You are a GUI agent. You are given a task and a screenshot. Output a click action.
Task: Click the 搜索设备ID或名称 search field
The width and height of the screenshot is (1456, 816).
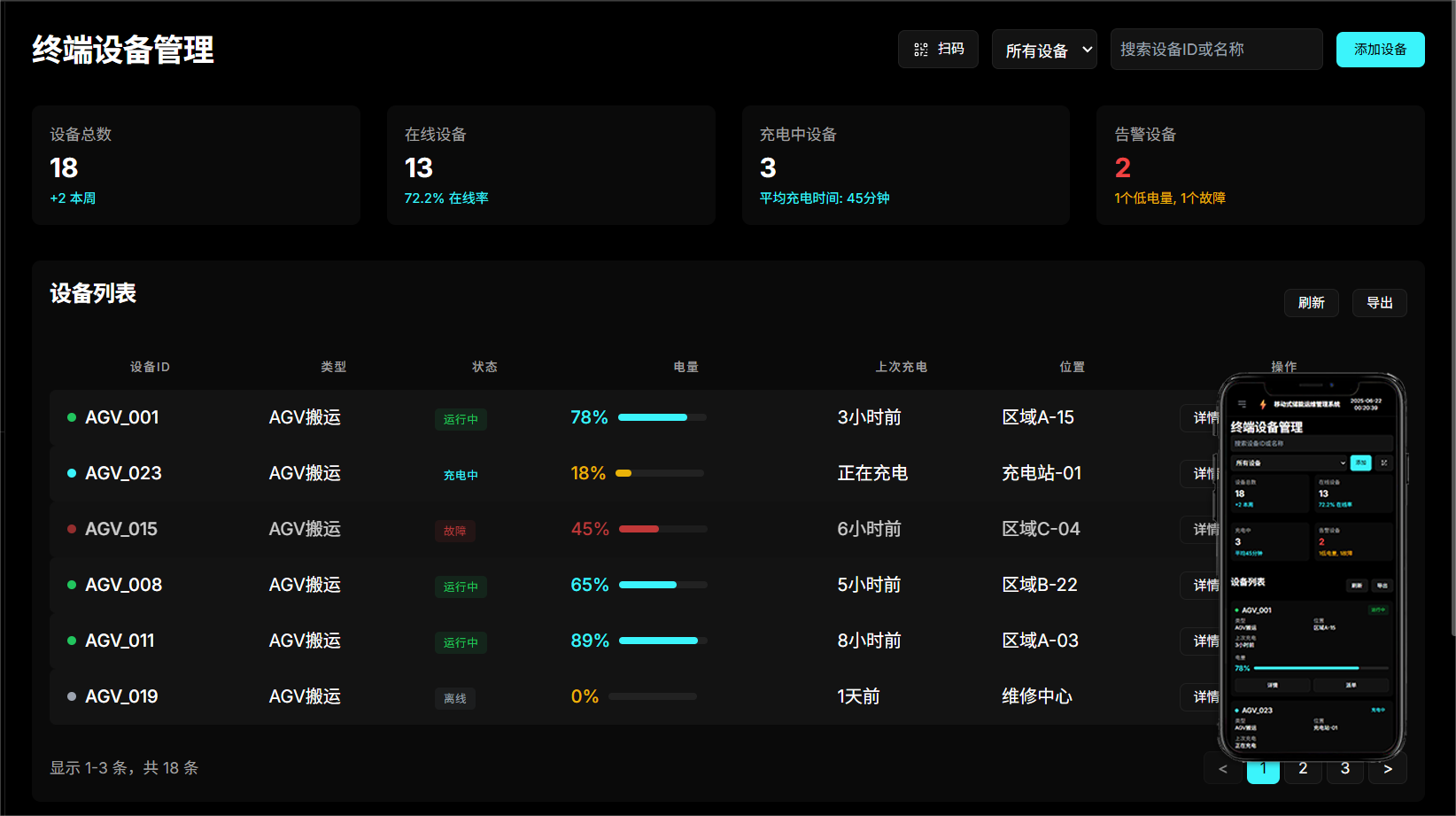tap(1216, 50)
